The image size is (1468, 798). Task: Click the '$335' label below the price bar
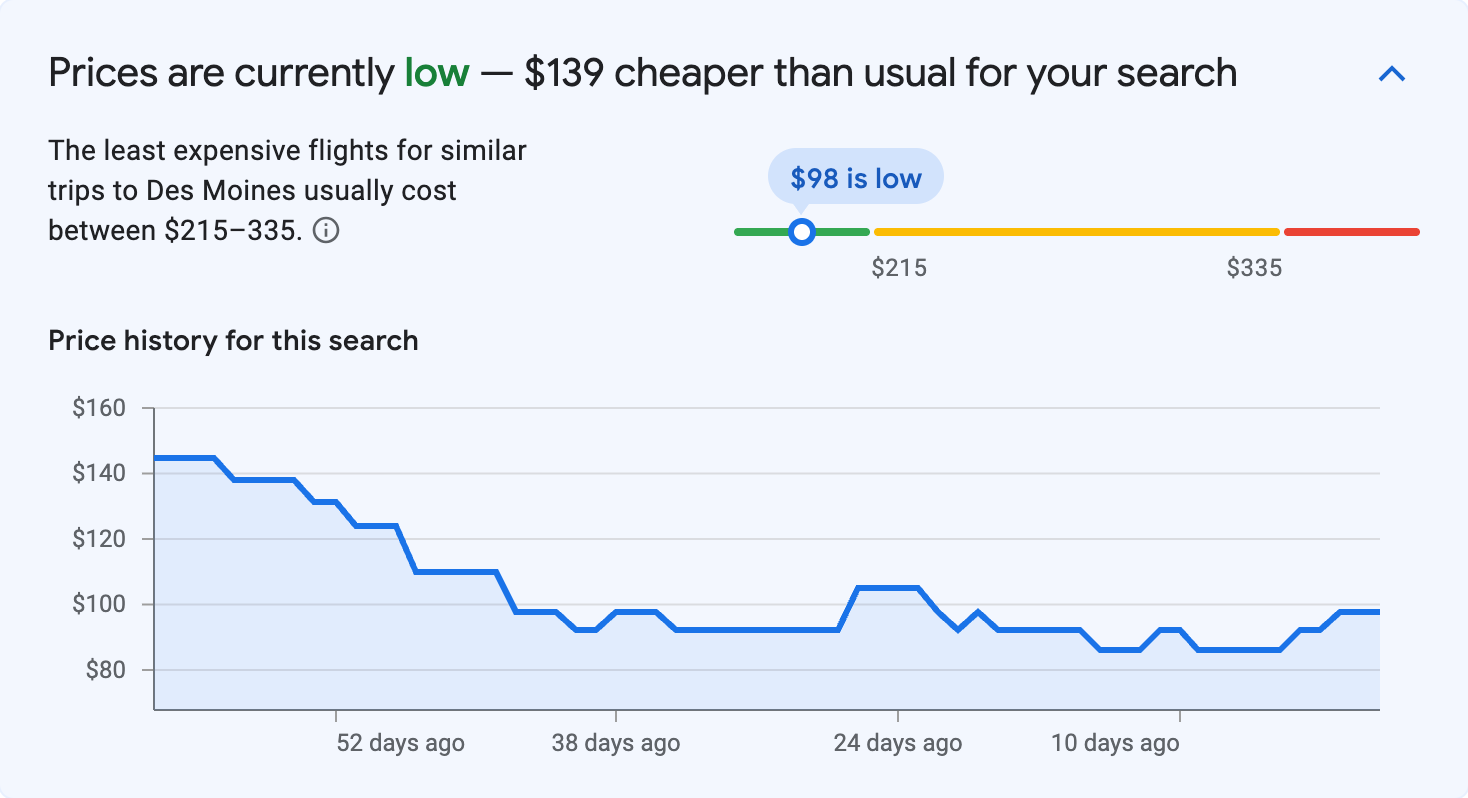(1256, 267)
